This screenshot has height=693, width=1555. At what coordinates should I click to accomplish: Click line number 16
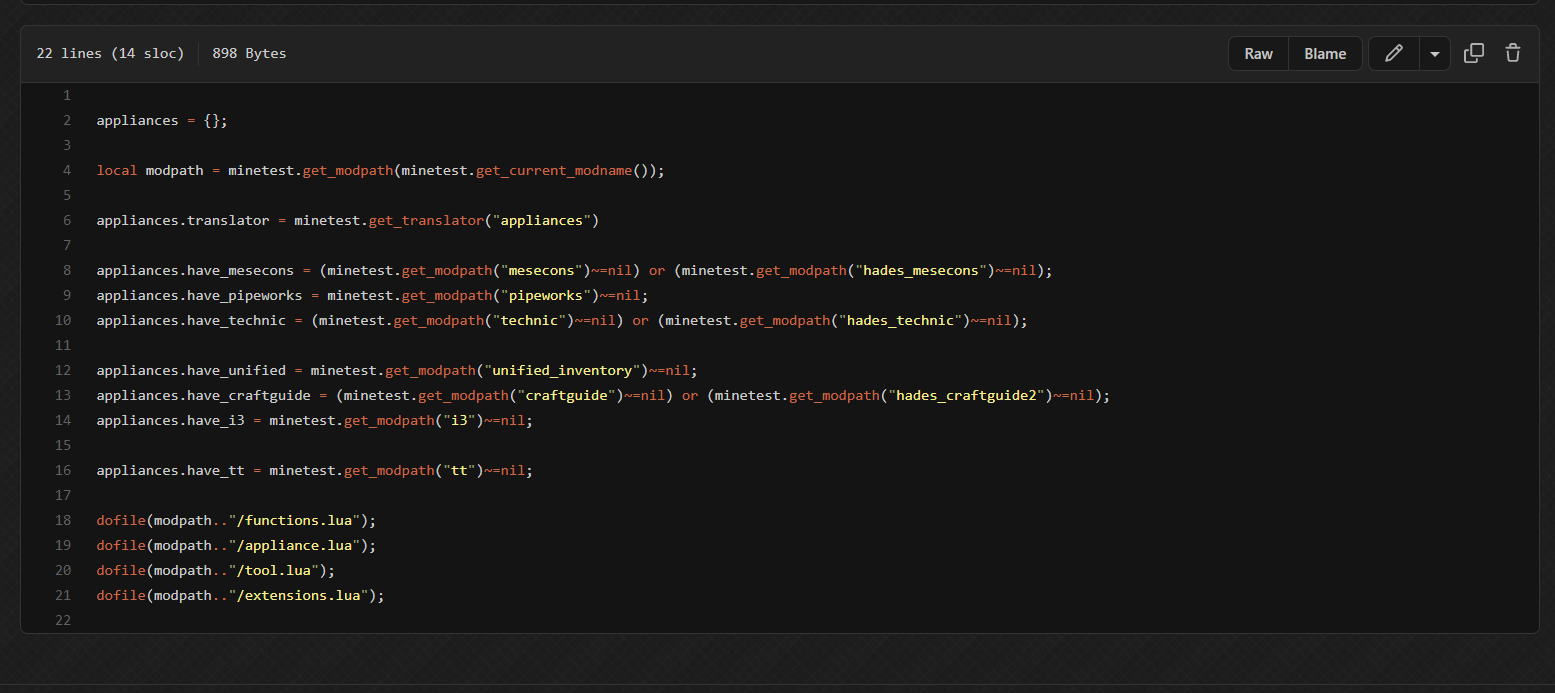coord(63,470)
